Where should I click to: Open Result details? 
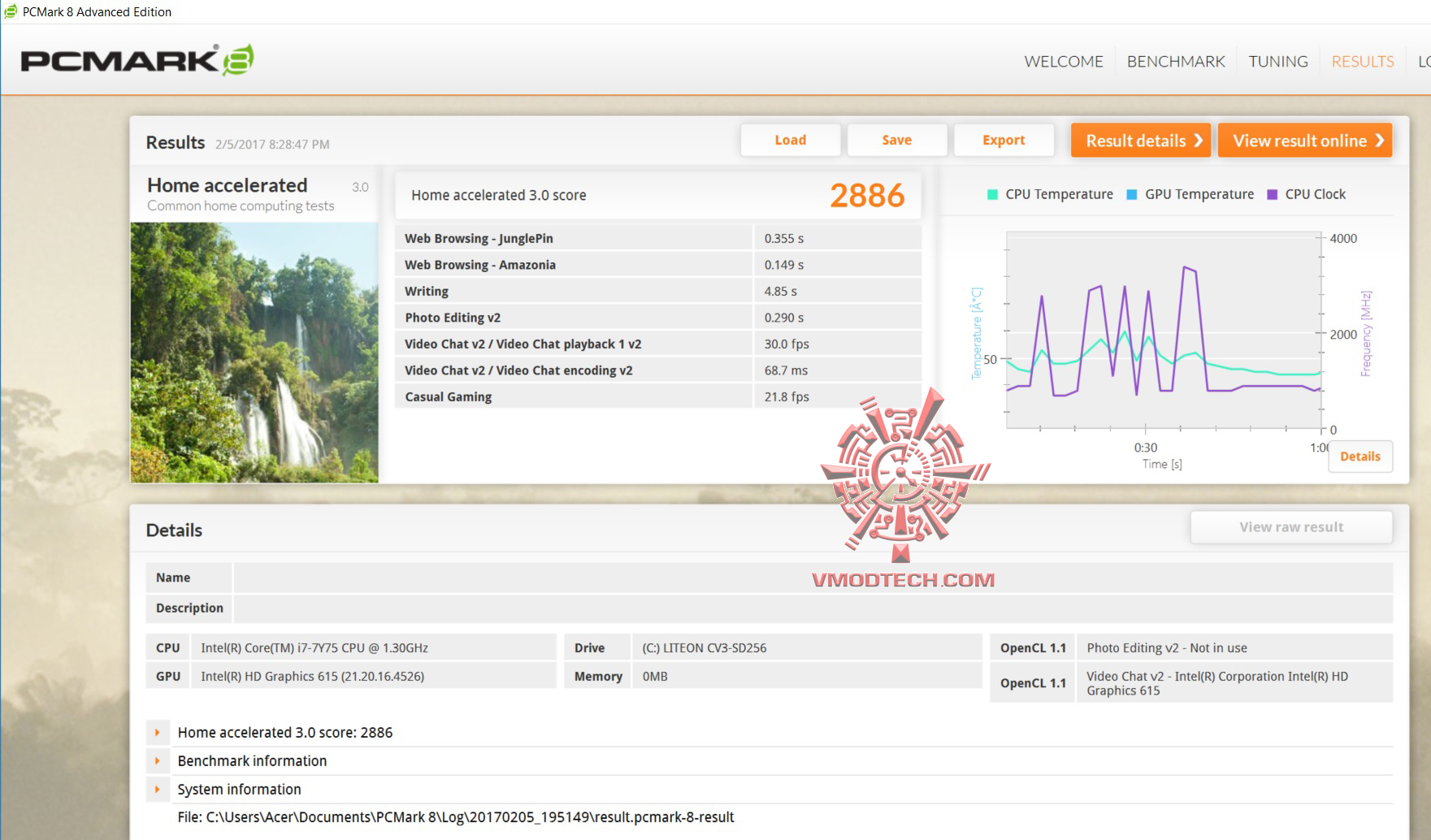point(1141,141)
